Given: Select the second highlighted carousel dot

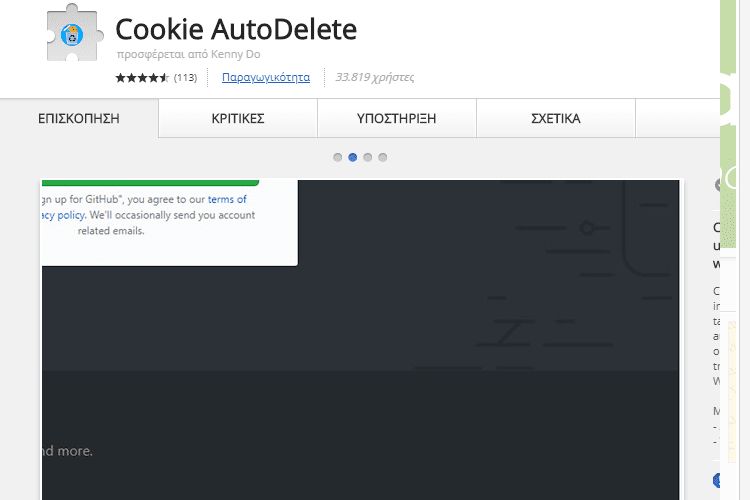Looking at the screenshot, I should coord(353,157).
